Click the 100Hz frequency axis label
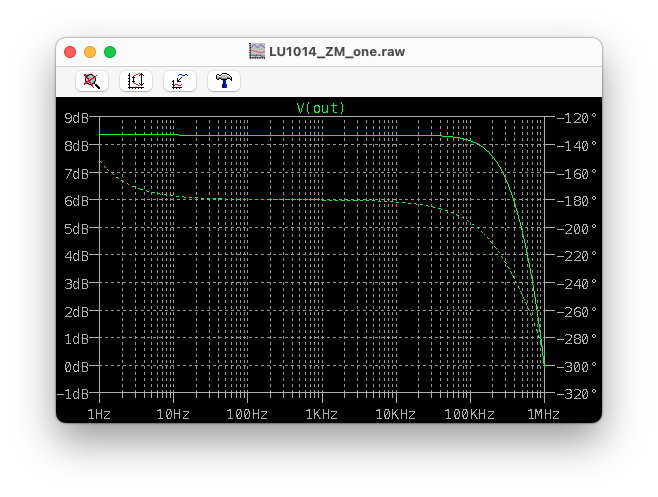This screenshot has width=658, height=497. point(247,415)
